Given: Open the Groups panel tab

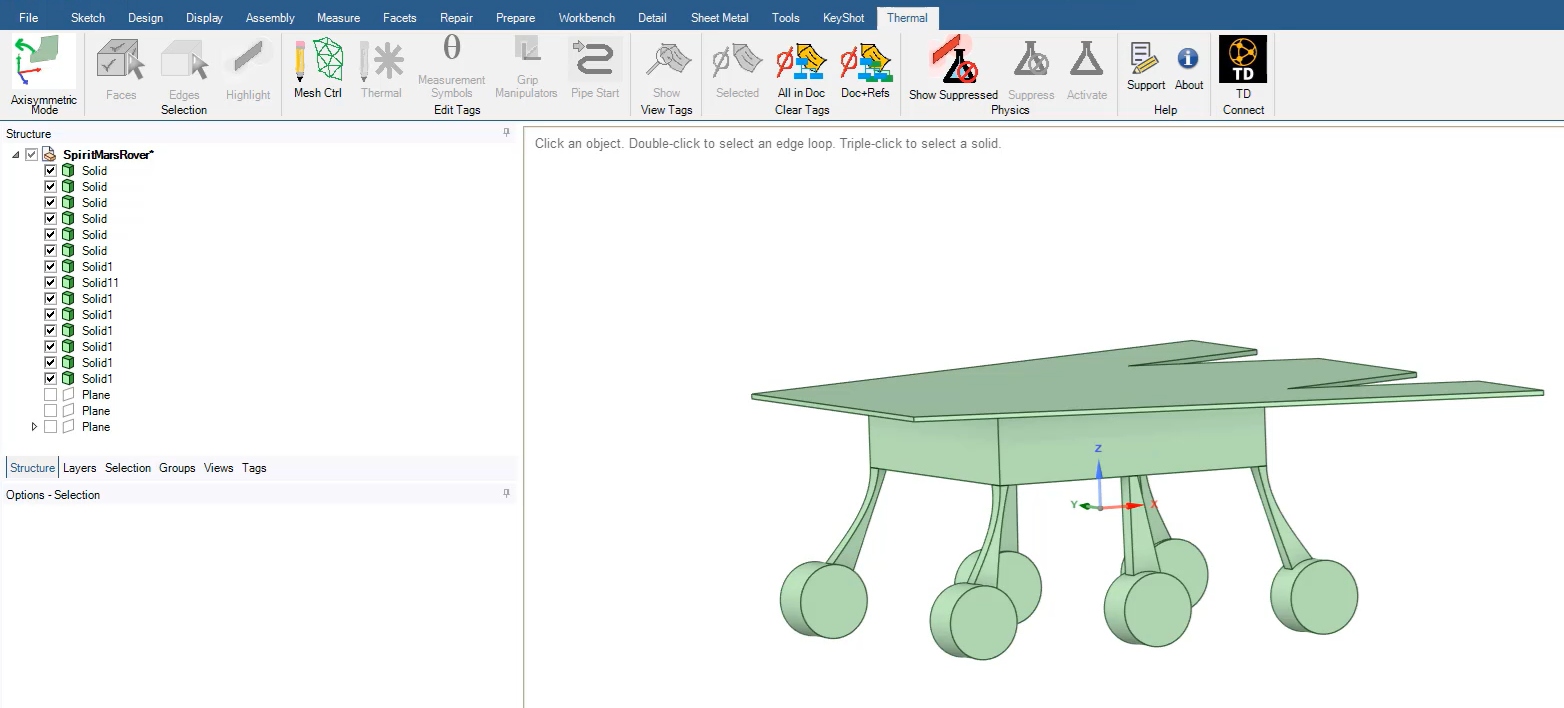Looking at the screenshot, I should click(177, 468).
